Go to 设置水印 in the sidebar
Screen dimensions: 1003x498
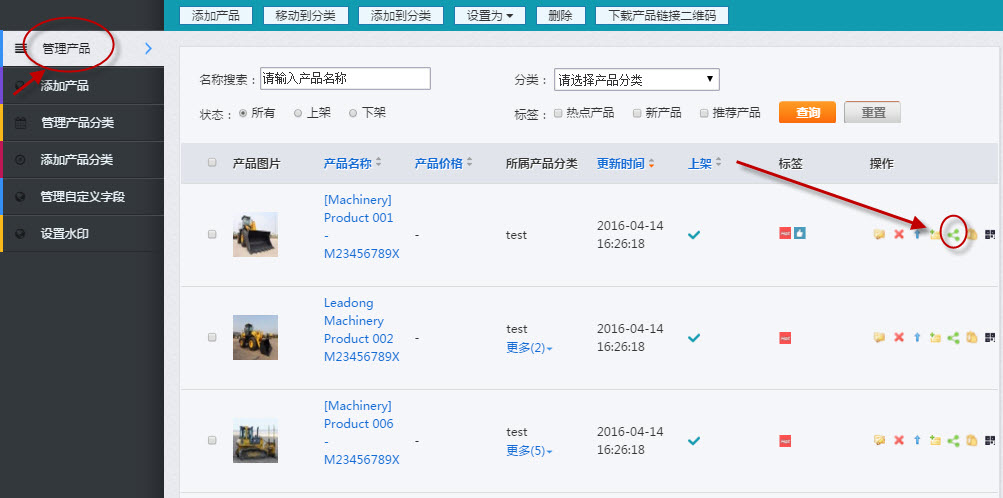[x=68, y=234]
